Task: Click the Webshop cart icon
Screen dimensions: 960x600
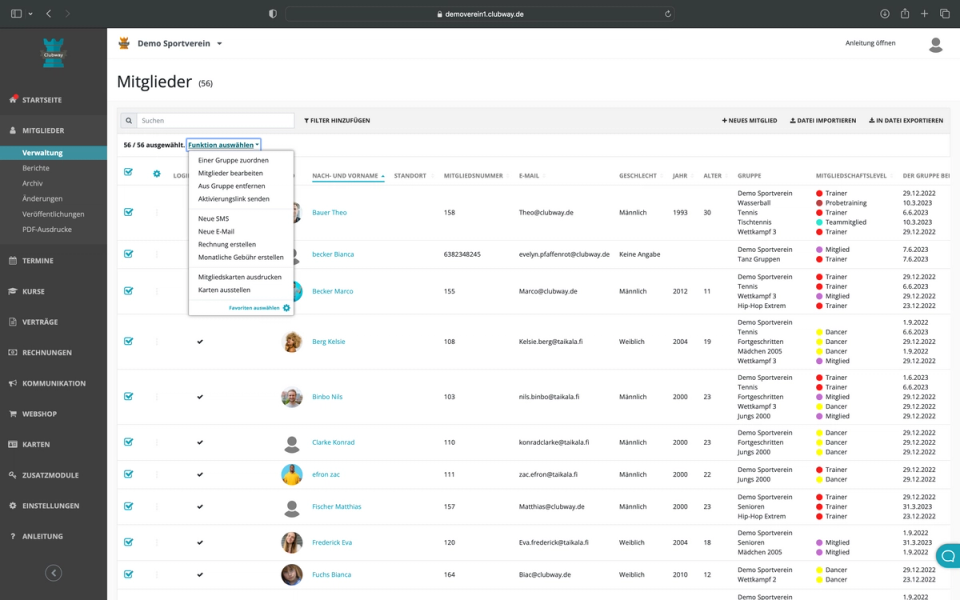Action: [x=13, y=414]
